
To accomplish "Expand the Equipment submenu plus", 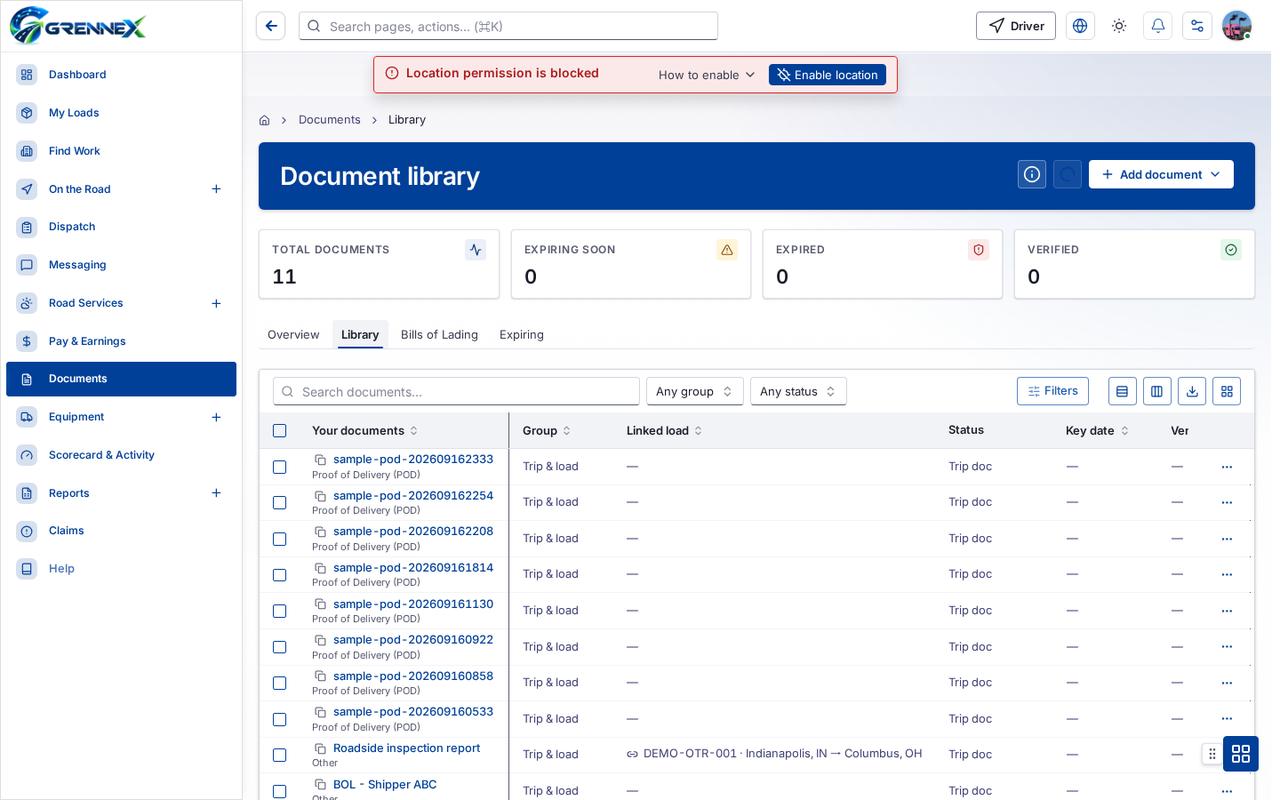I will [x=216, y=417].
